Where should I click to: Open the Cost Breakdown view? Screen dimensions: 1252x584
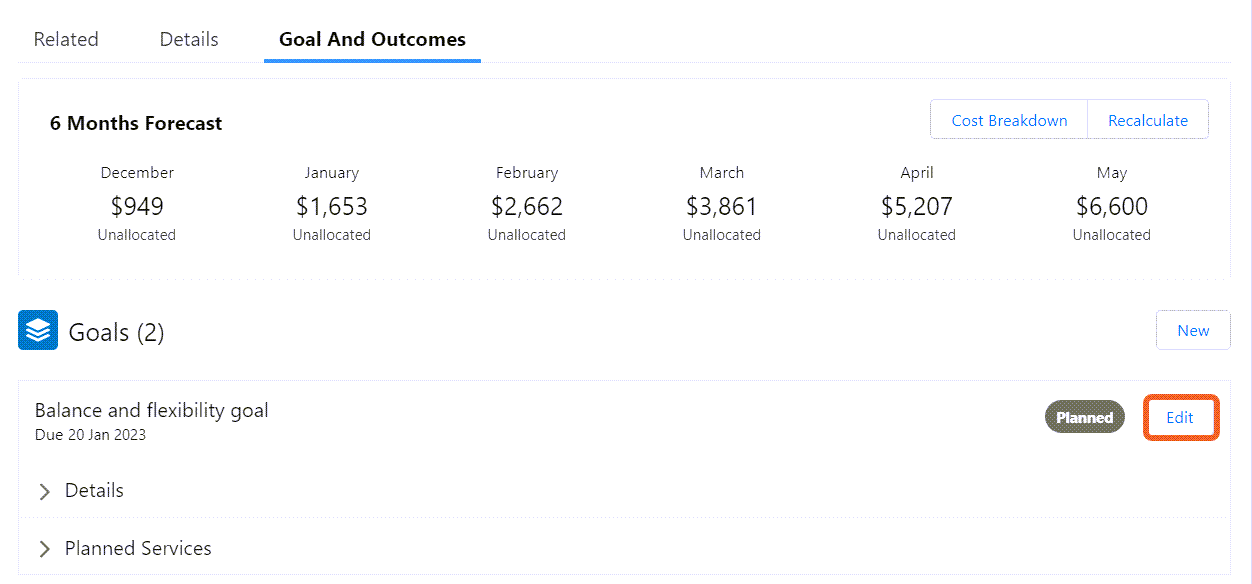click(x=1009, y=120)
